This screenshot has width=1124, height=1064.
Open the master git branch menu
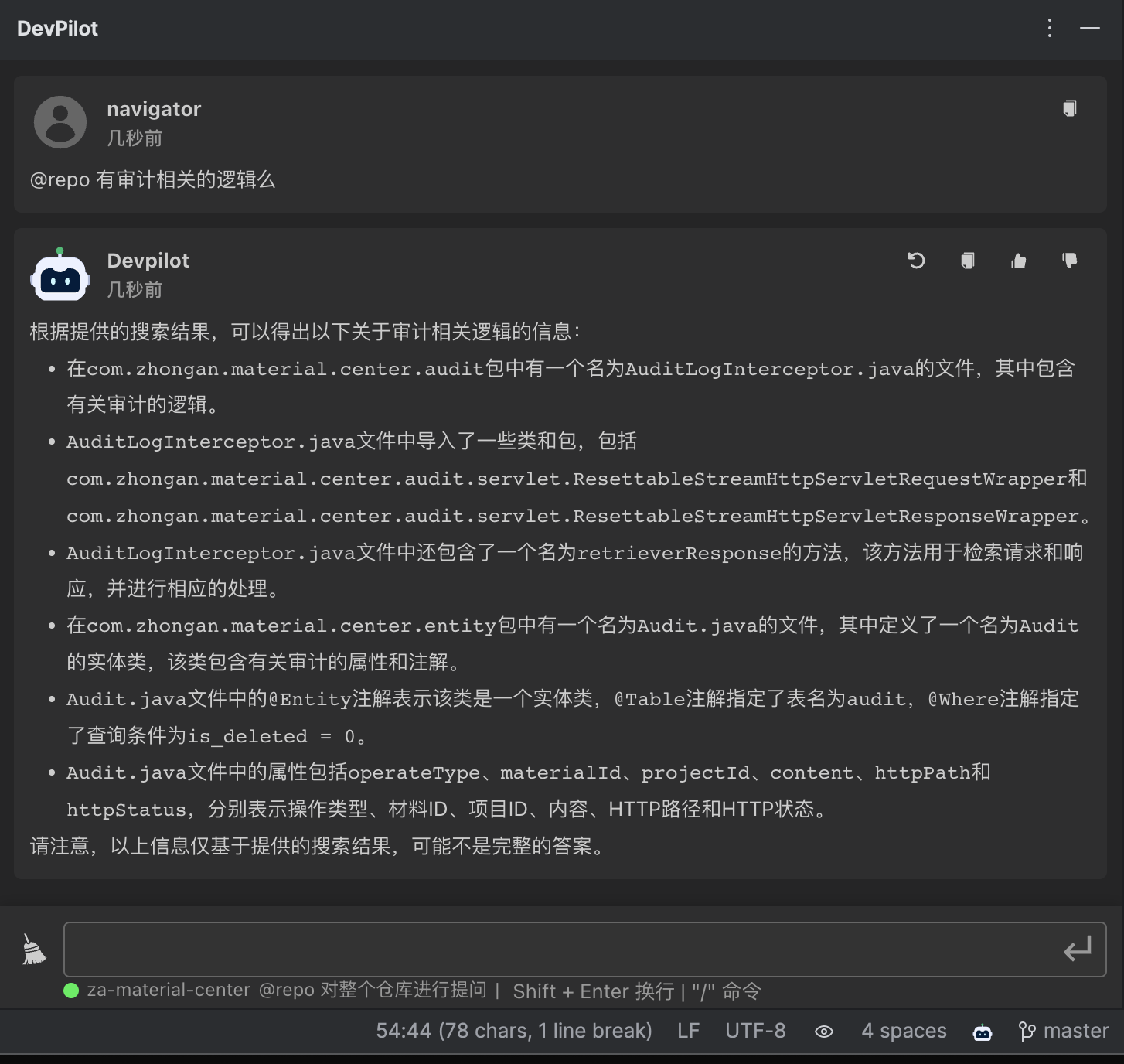pos(1064,1031)
